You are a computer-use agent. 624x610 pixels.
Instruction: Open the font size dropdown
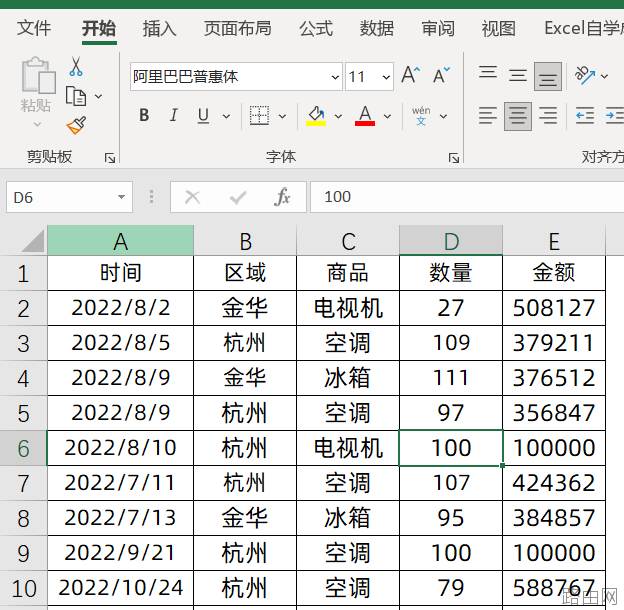click(386, 77)
